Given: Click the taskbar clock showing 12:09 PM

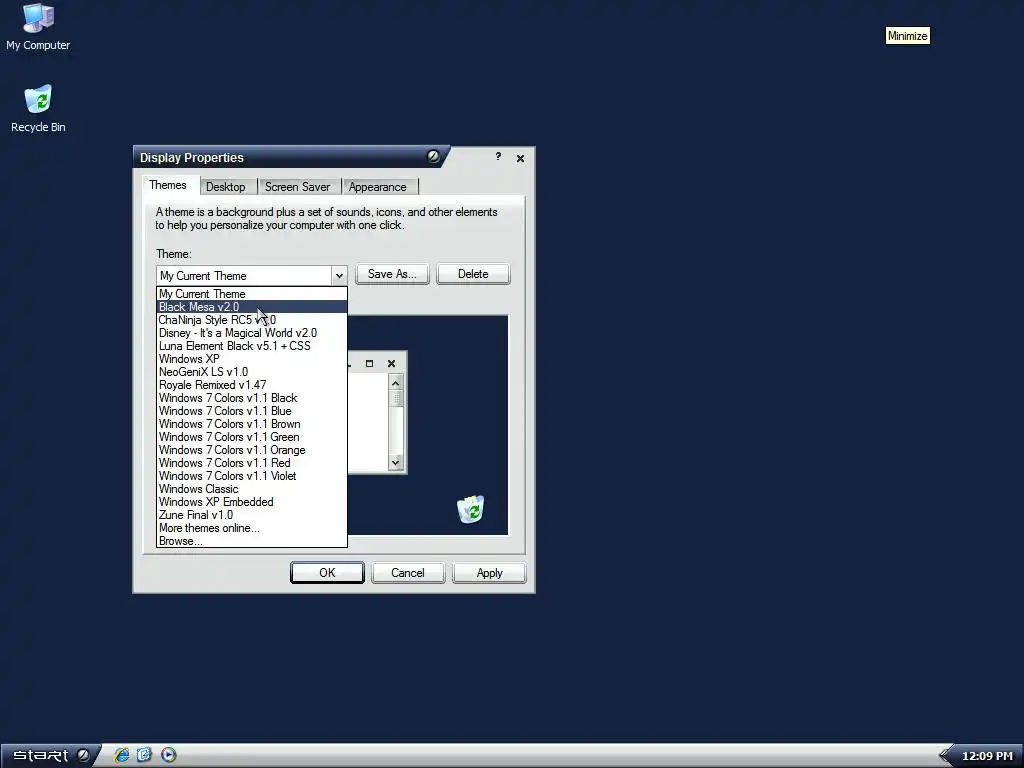Looking at the screenshot, I should pyautogui.click(x=987, y=756).
